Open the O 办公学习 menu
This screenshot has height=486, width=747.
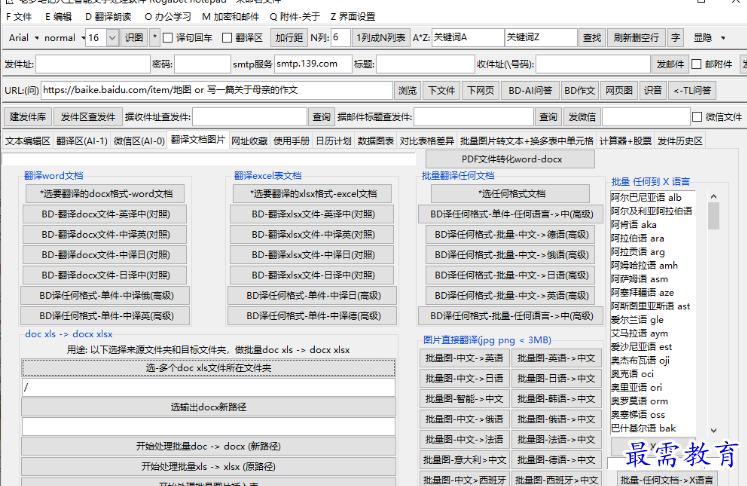pos(168,17)
